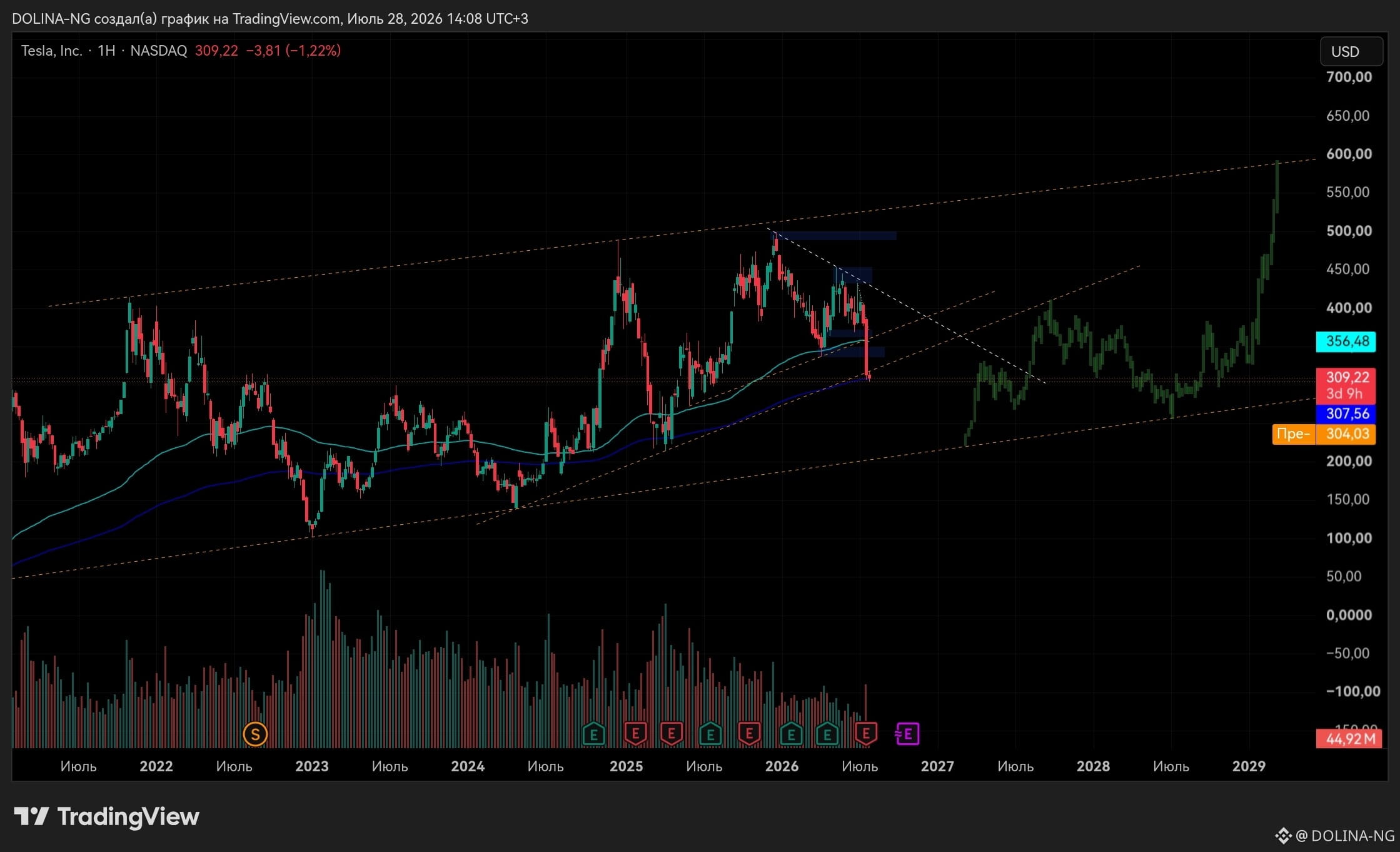The image size is (1400, 852).
Task: Open the red earnings marker just after 2025
Action: (x=635, y=734)
